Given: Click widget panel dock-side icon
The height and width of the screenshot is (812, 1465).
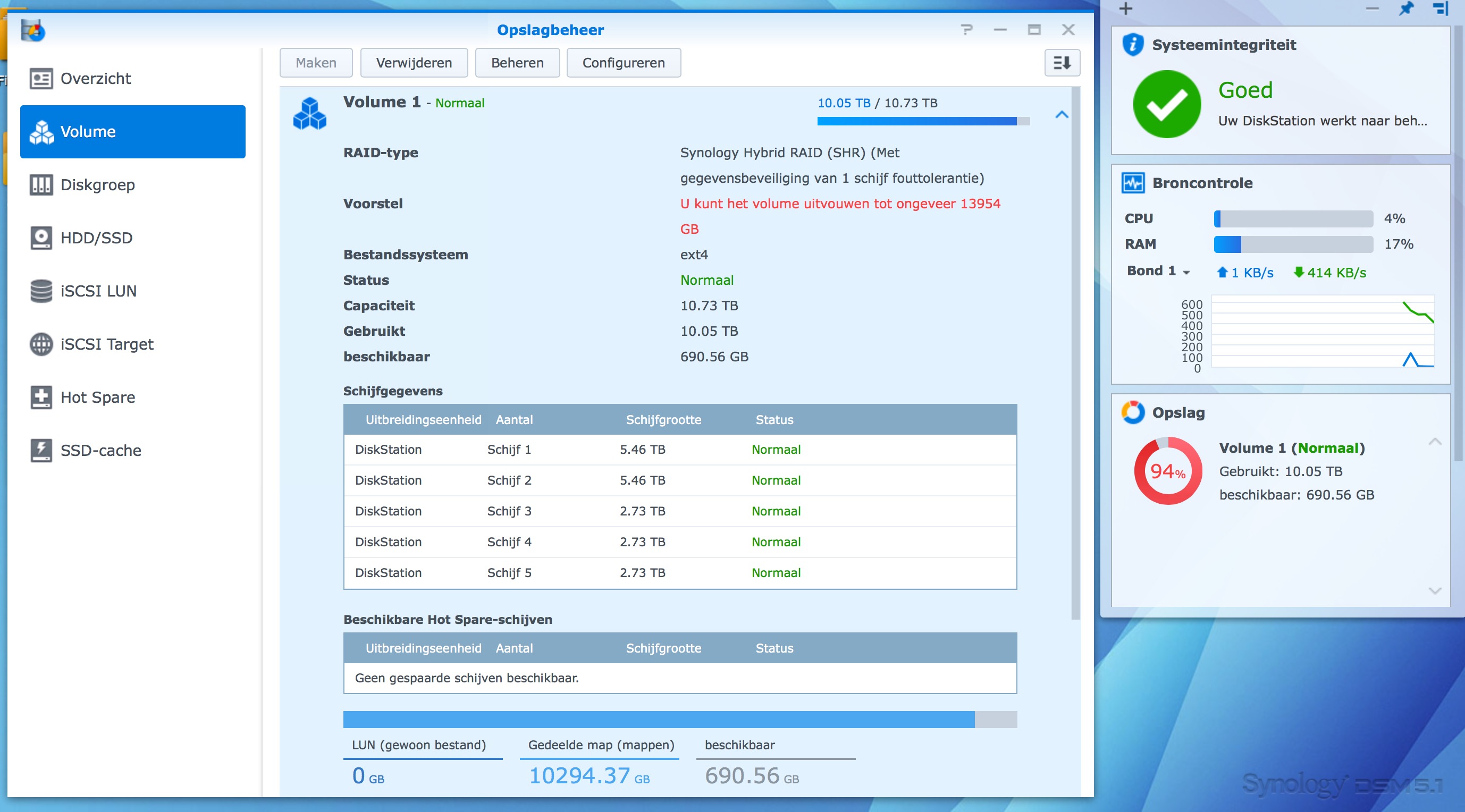Looking at the screenshot, I should 1441,9.
